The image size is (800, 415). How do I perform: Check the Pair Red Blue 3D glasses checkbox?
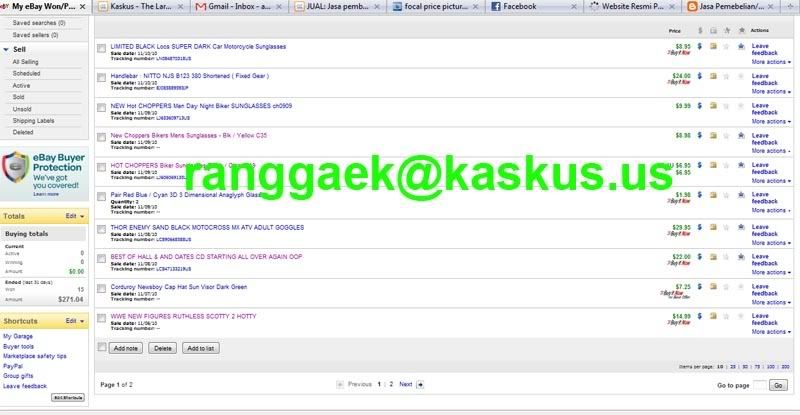coord(102,197)
